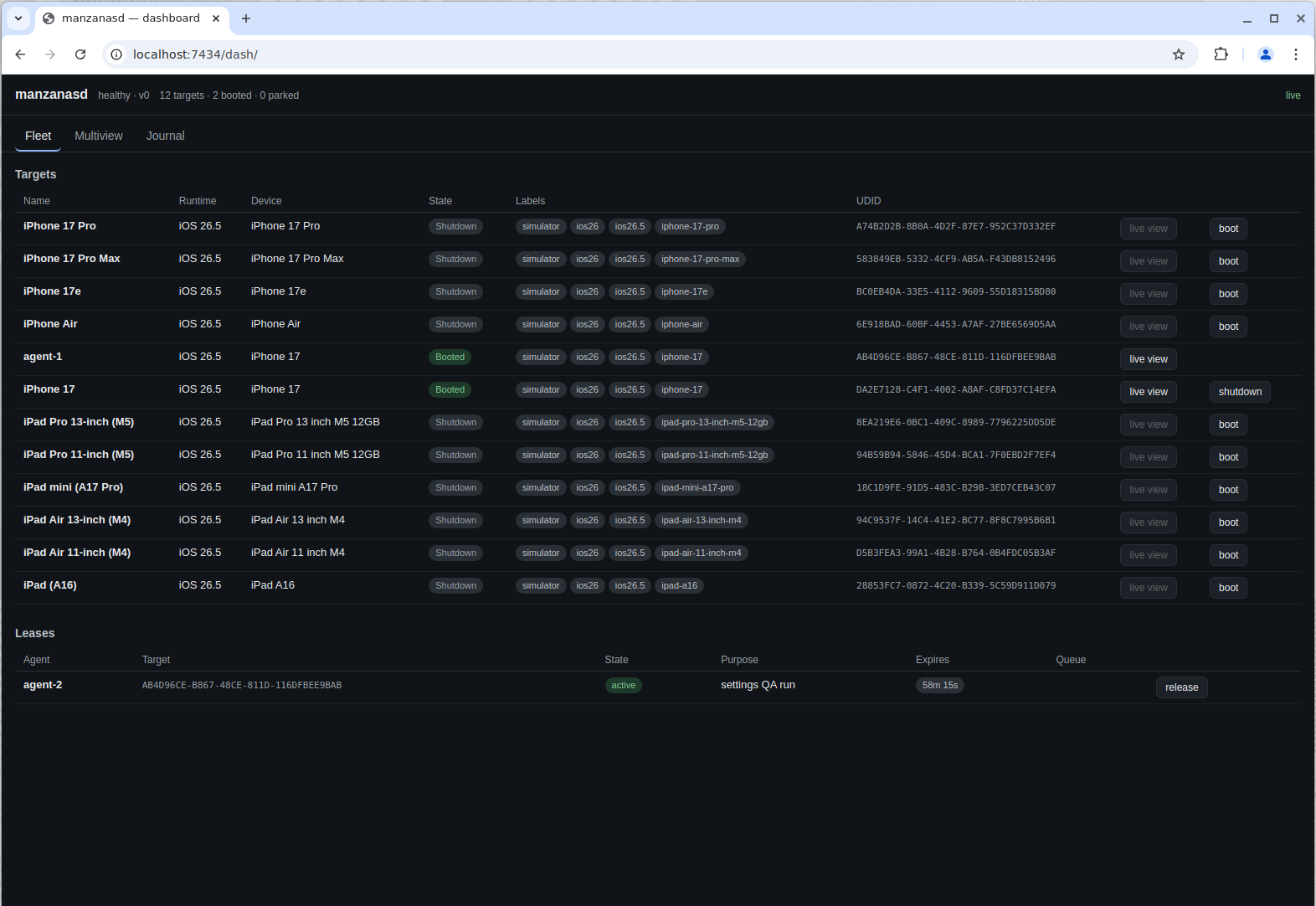Click the active lease state badge
1316x906 pixels.
pyautogui.click(x=623, y=686)
